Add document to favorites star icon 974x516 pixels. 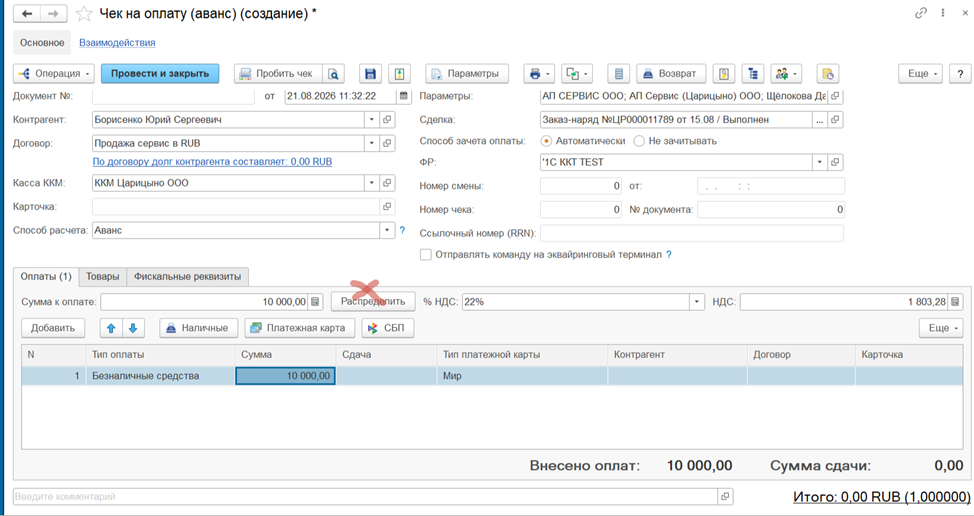click(x=84, y=14)
